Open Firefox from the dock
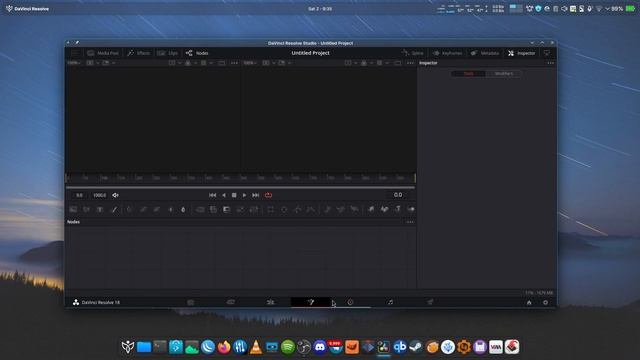The height and width of the screenshot is (360, 640). (224, 347)
